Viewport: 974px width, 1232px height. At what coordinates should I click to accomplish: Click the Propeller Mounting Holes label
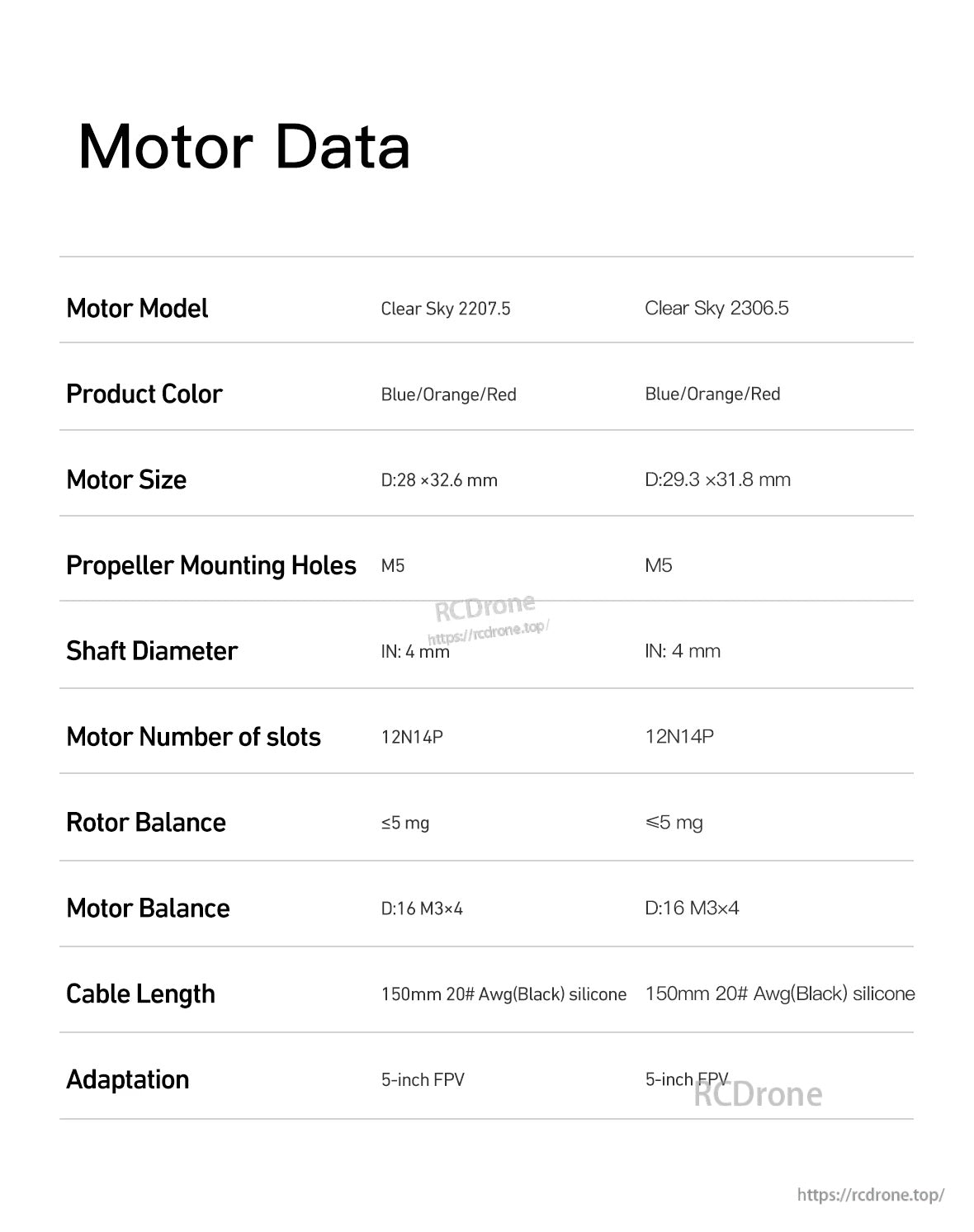[x=211, y=565]
